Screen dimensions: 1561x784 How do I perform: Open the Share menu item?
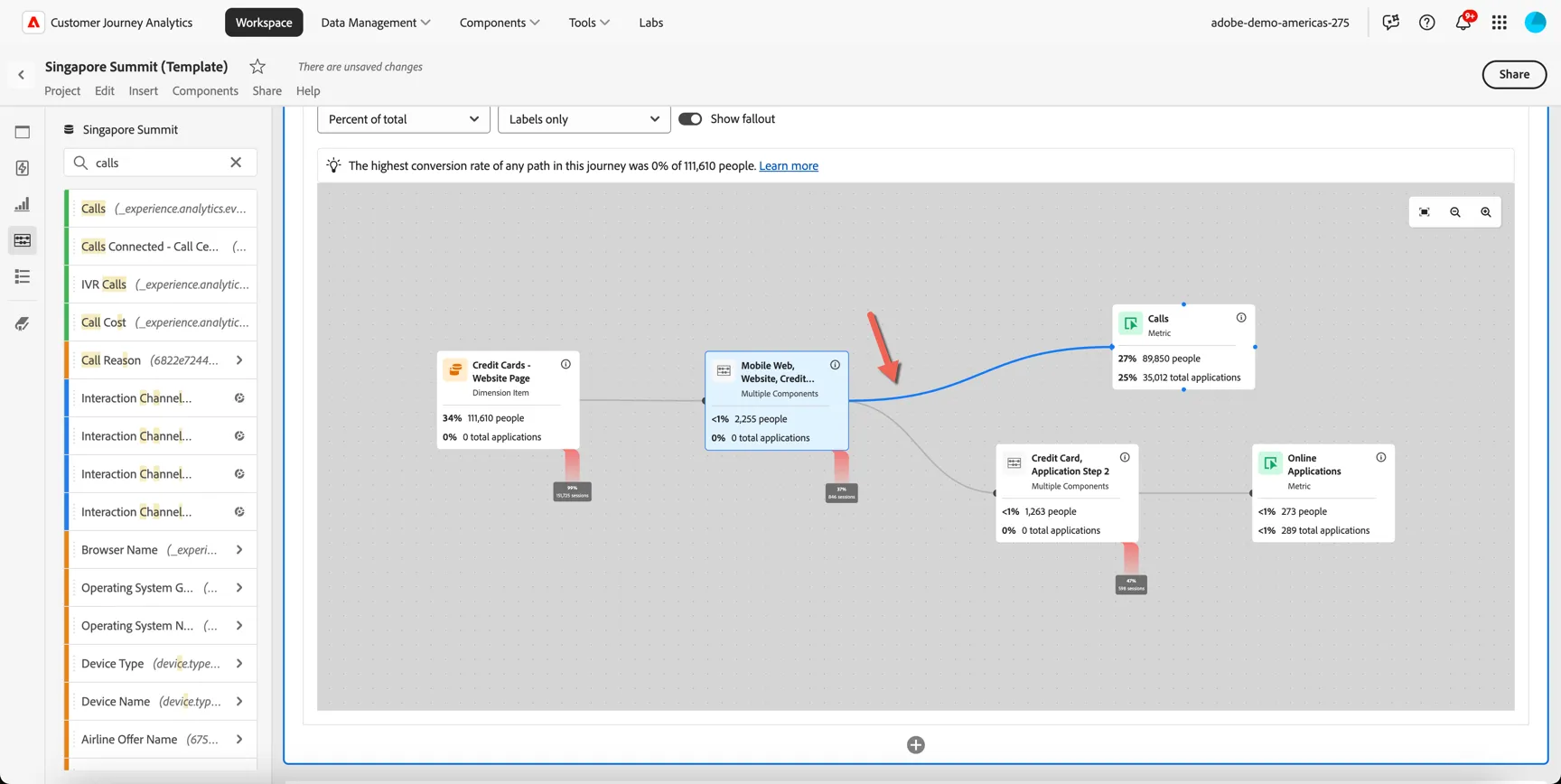[x=267, y=91]
